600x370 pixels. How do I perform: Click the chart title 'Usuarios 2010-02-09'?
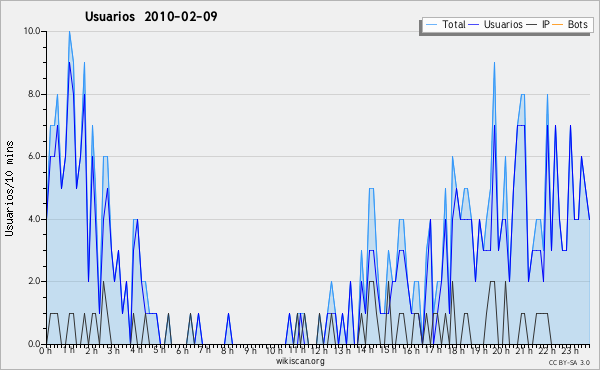[x=151, y=16]
